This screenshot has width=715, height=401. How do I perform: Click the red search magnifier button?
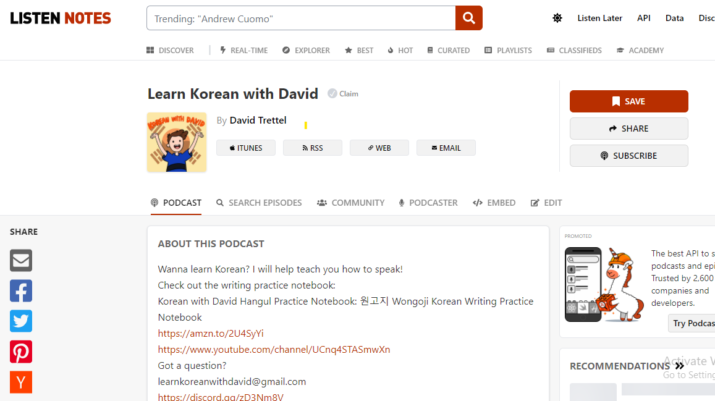(x=469, y=18)
